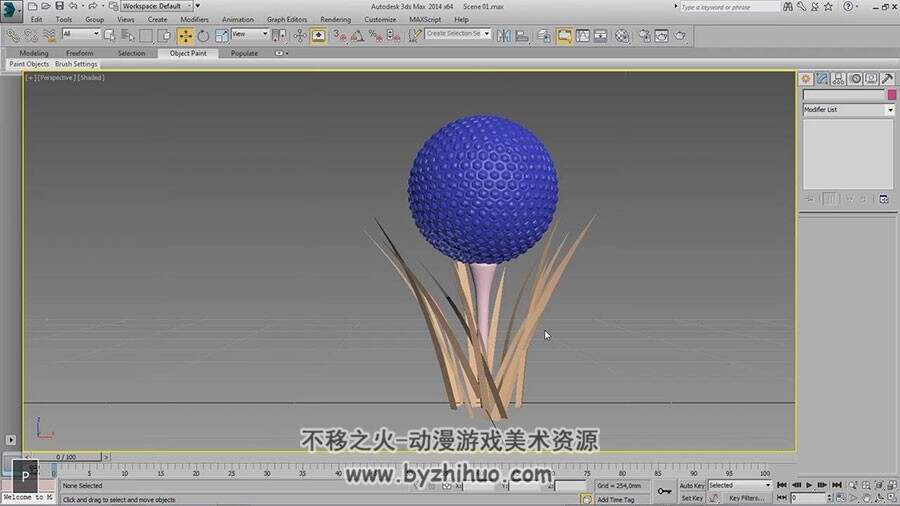The image size is (900, 506).
Task: Click Select and Manipulate tool
Action: pyautogui.click(x=300, y=36)
